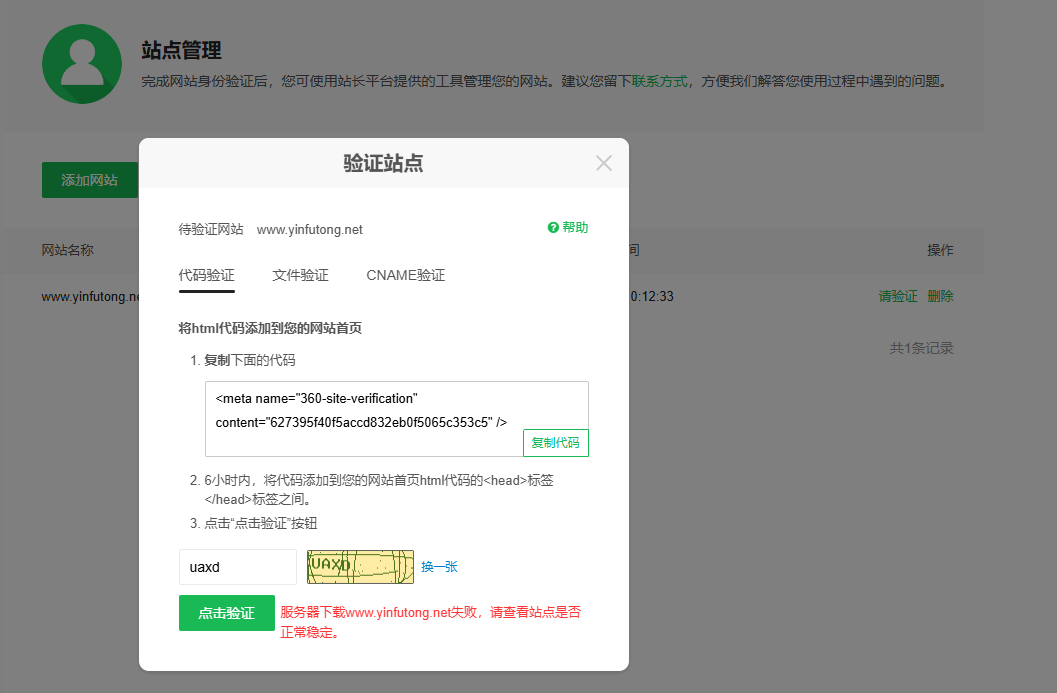Click the 添加网站 button
1057x693 pixels.
coord(90,180)
